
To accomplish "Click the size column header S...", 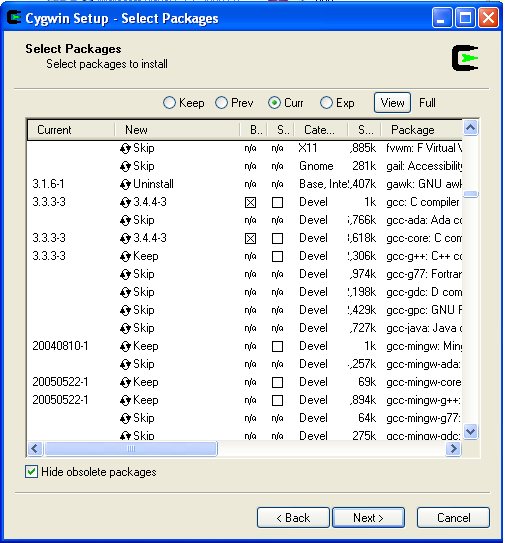I will (x=364, y=130).
